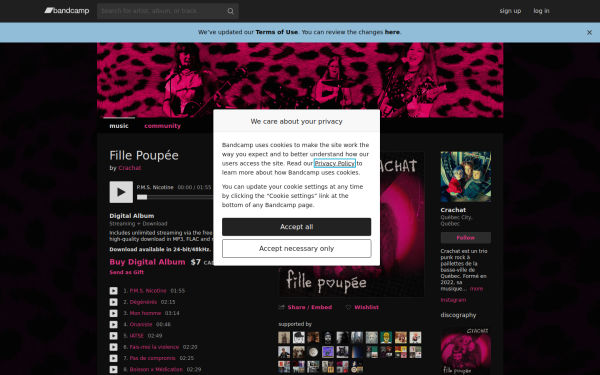Play track 3 Mon homme
Screen dimensions: 600x375
[x=114, y=313]
